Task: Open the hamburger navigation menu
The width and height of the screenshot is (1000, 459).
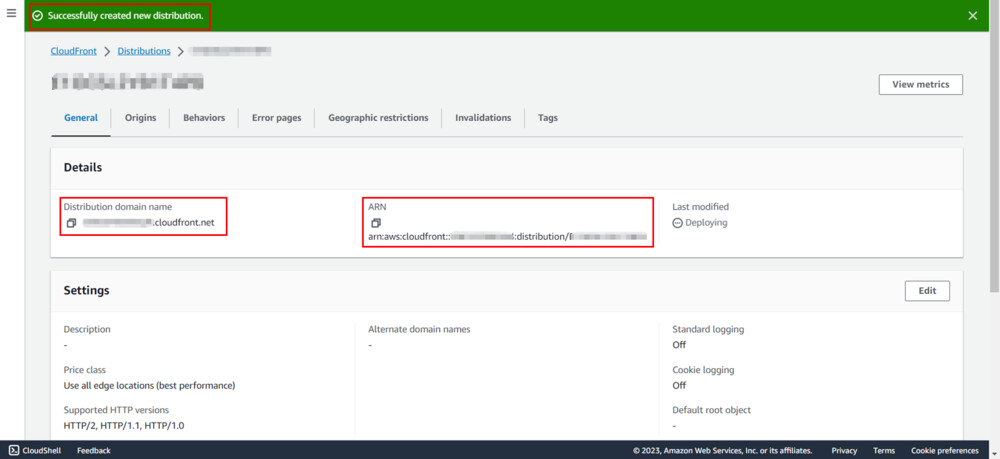Action: point(11,14)
